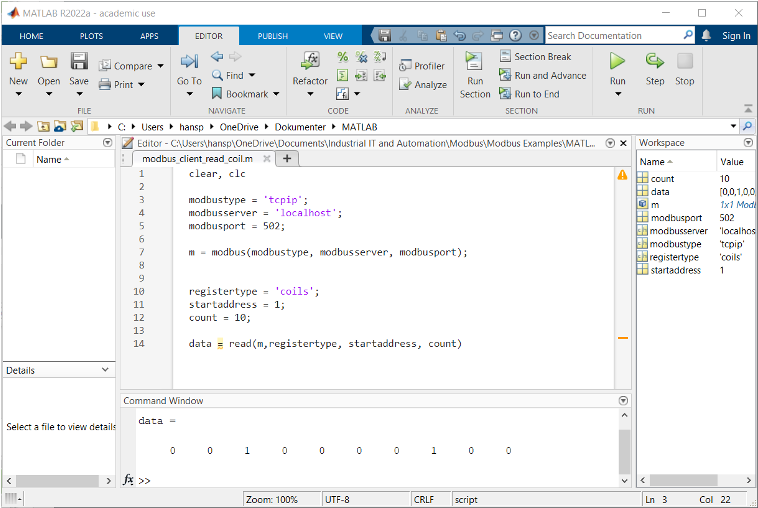Click the Zoom: 100% status entry
Screen dimensions: 758x508
tap(272, 499)
